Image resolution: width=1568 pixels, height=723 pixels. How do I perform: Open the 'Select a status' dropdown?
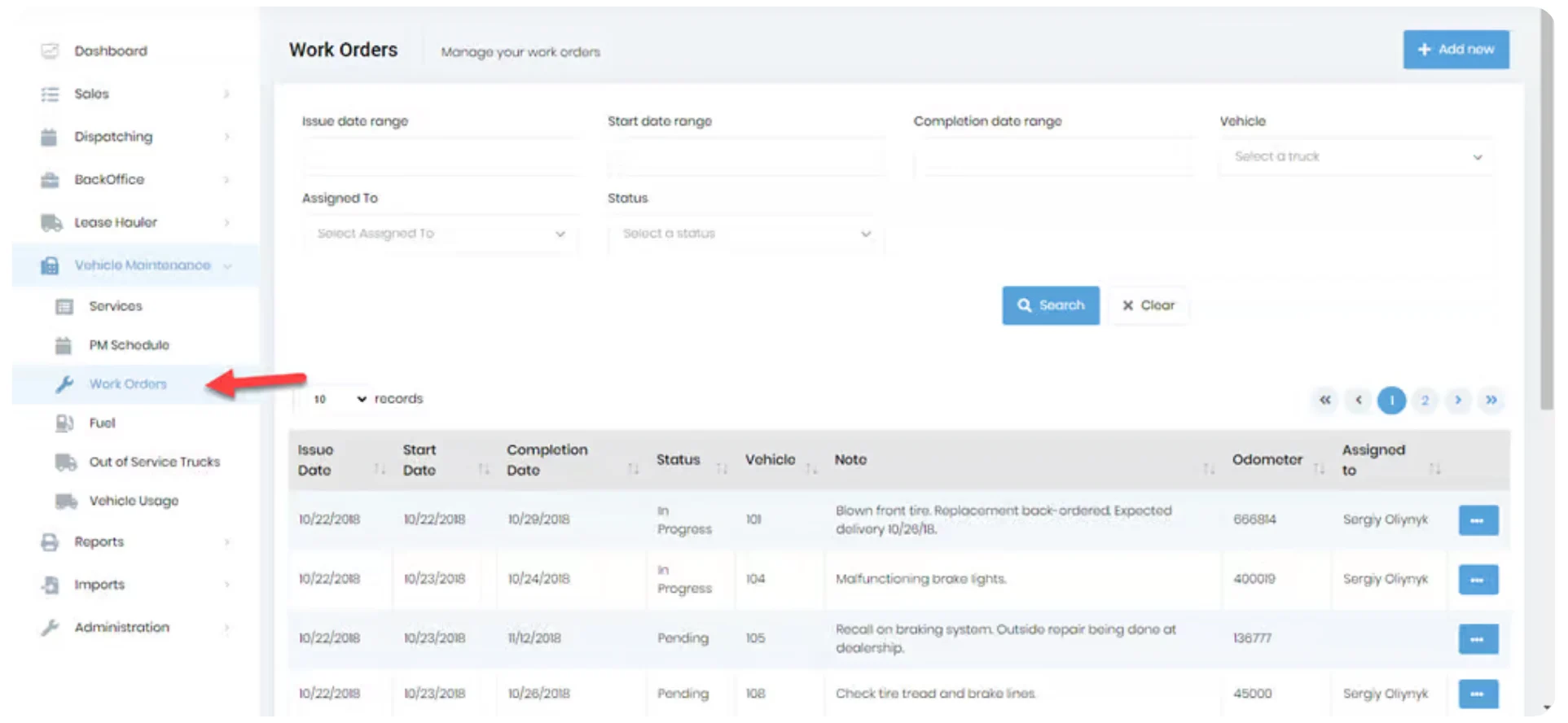[x=745, y=234]
